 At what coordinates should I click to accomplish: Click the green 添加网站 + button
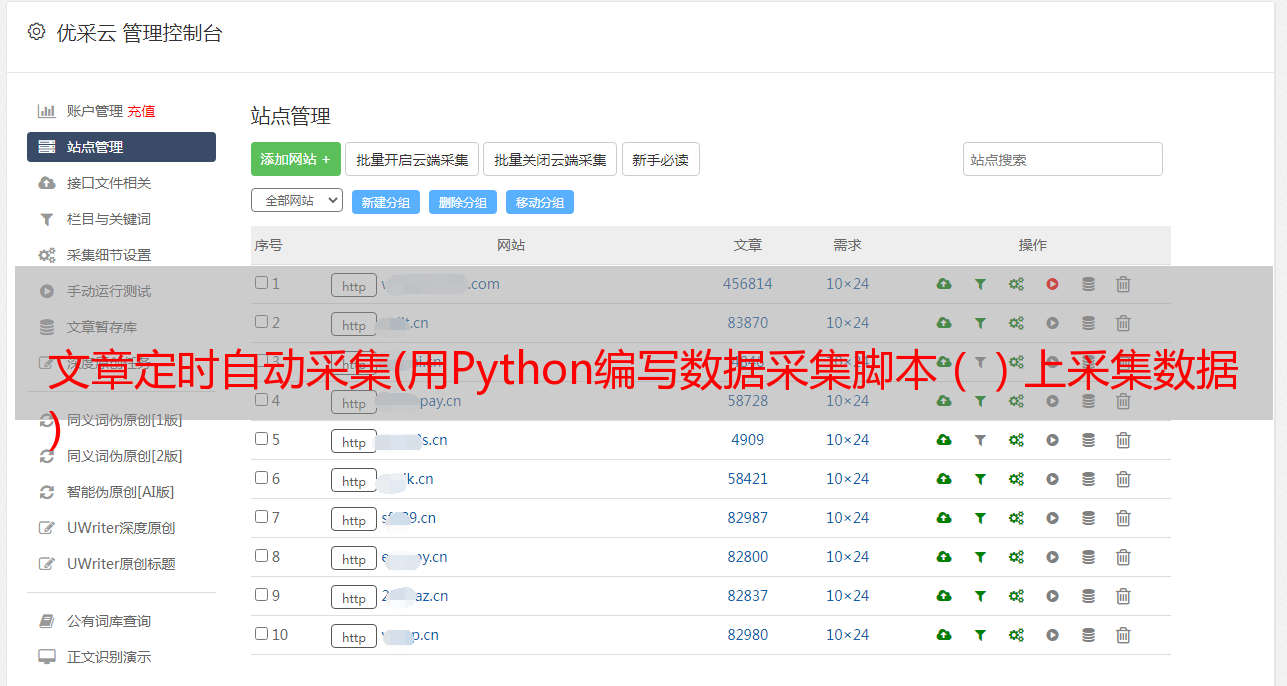[296, 159]
